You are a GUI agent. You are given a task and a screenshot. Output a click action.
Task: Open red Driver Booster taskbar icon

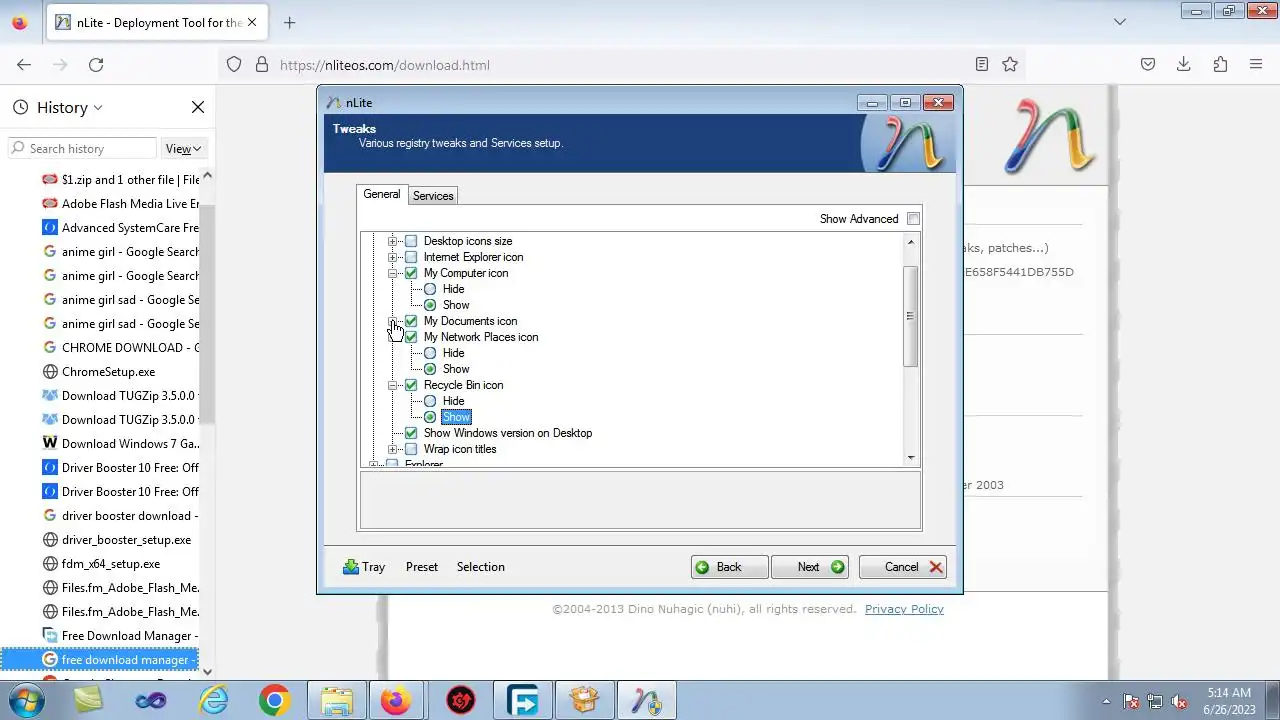click(460, 700)
